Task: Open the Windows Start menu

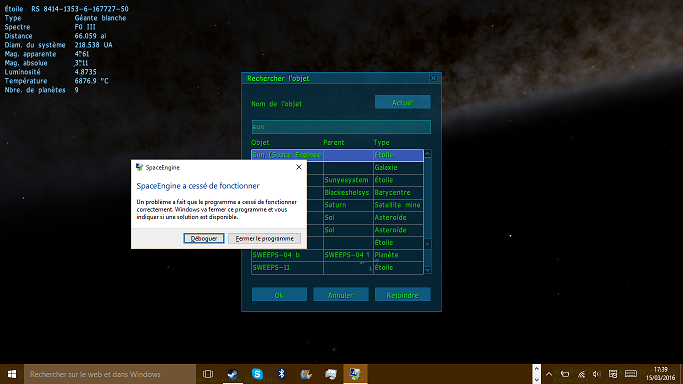Action: (x=12, y=374)
